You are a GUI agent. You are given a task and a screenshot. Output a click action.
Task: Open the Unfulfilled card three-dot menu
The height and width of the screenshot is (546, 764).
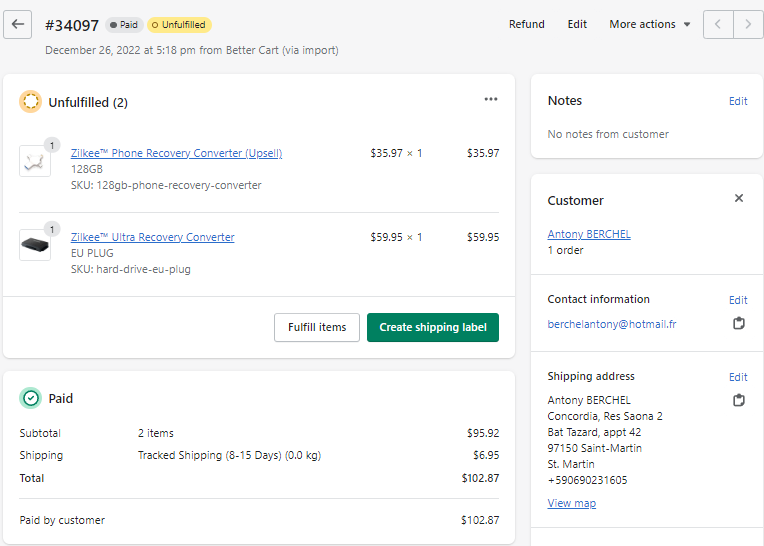click(491, 99)
